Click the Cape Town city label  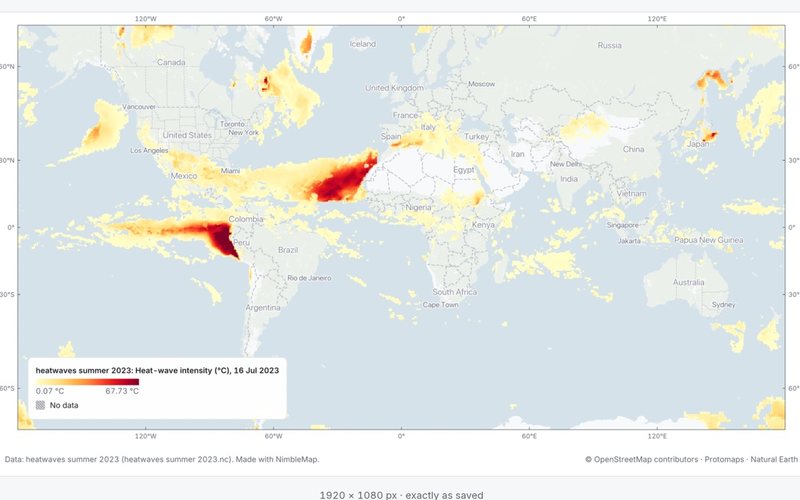[440, 305]
